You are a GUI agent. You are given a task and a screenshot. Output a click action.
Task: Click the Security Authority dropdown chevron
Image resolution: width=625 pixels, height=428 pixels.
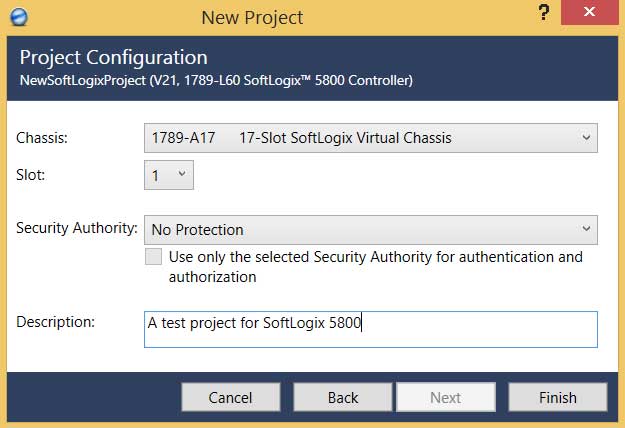586,229
